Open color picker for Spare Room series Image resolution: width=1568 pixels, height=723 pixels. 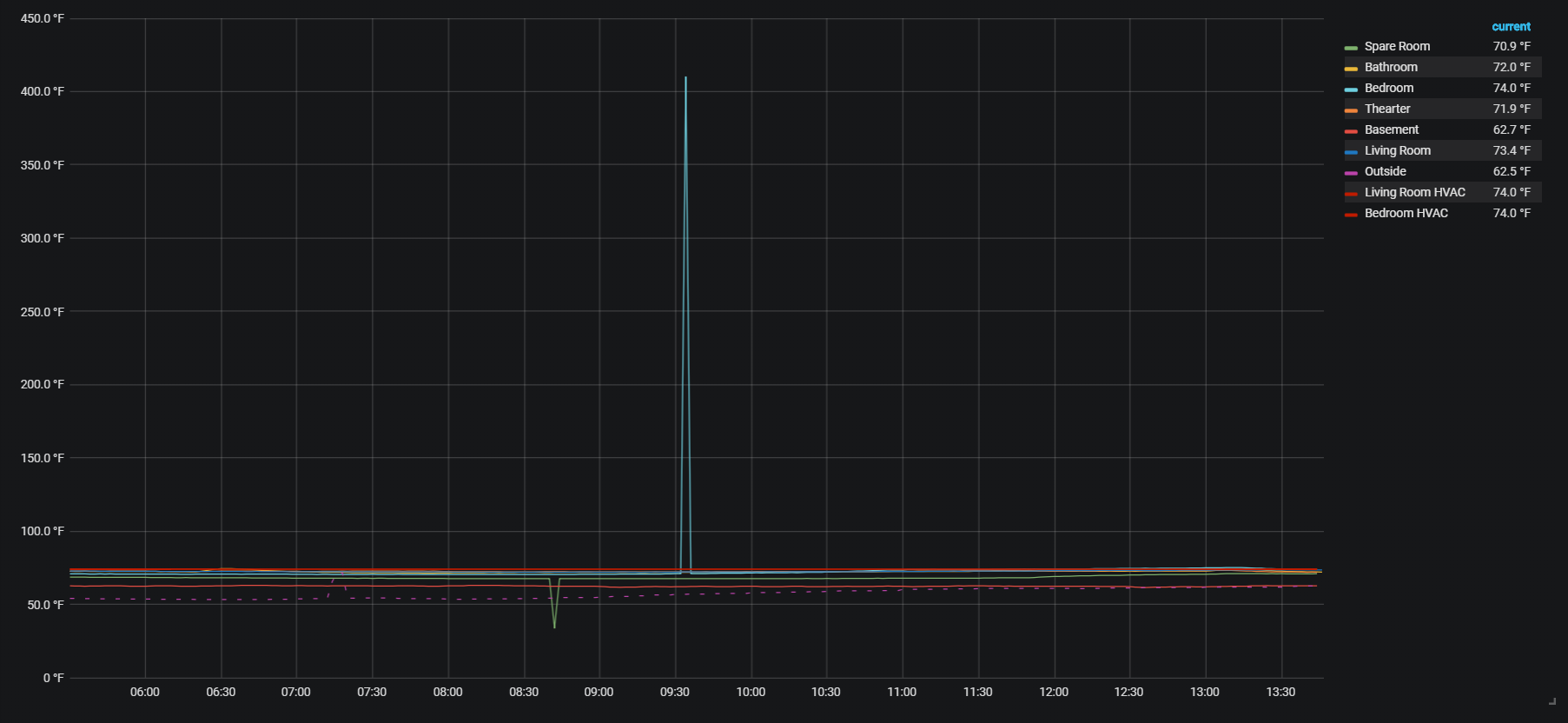point(1350,48)
